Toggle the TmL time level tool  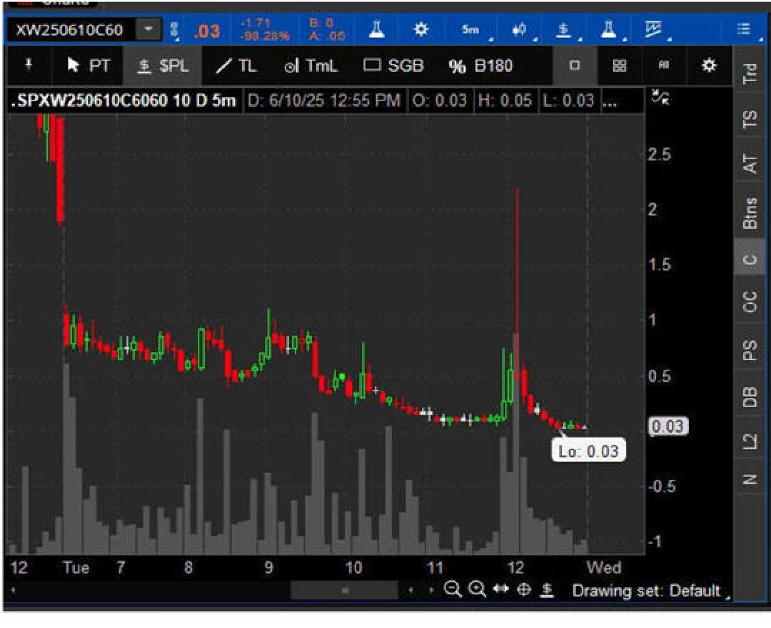tap(312, 66)
